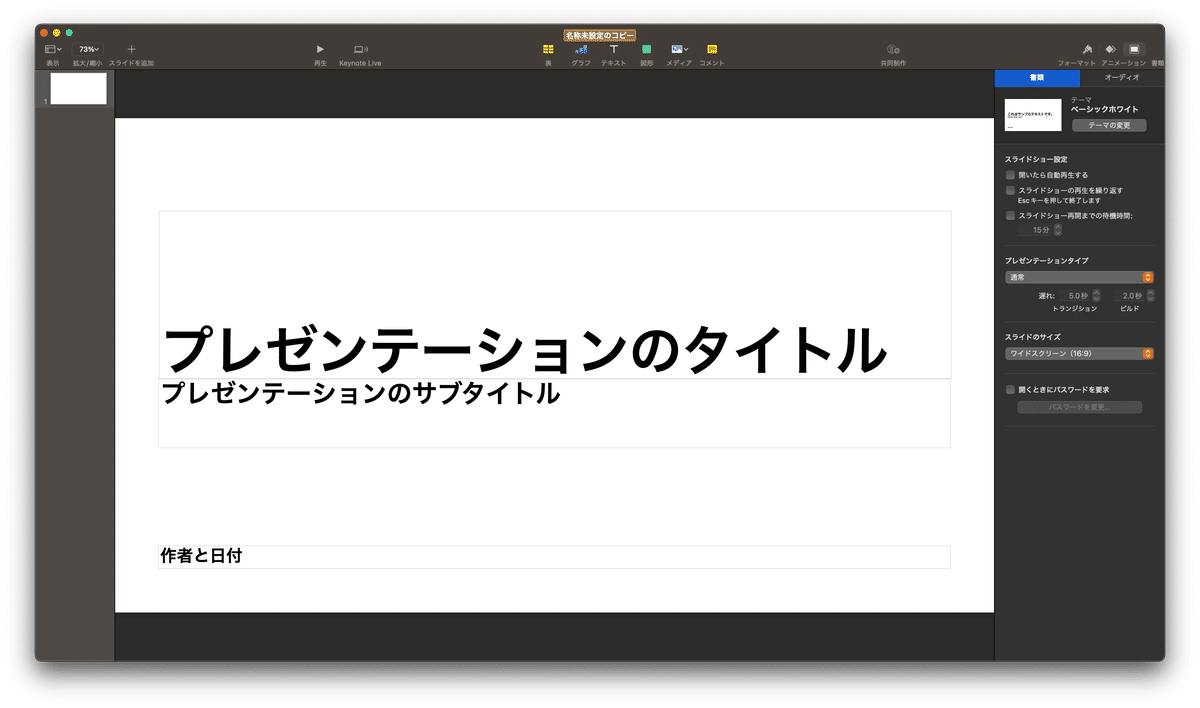Click the 名称未設定のコピー document title
1200x708 pixels.
point(600,35)
